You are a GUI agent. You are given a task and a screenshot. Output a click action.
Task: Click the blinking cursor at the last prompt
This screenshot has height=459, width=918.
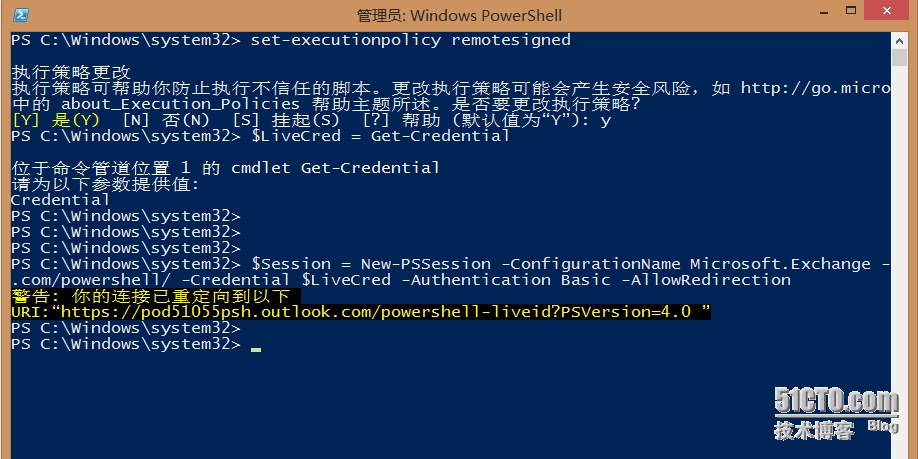[256, 347]
